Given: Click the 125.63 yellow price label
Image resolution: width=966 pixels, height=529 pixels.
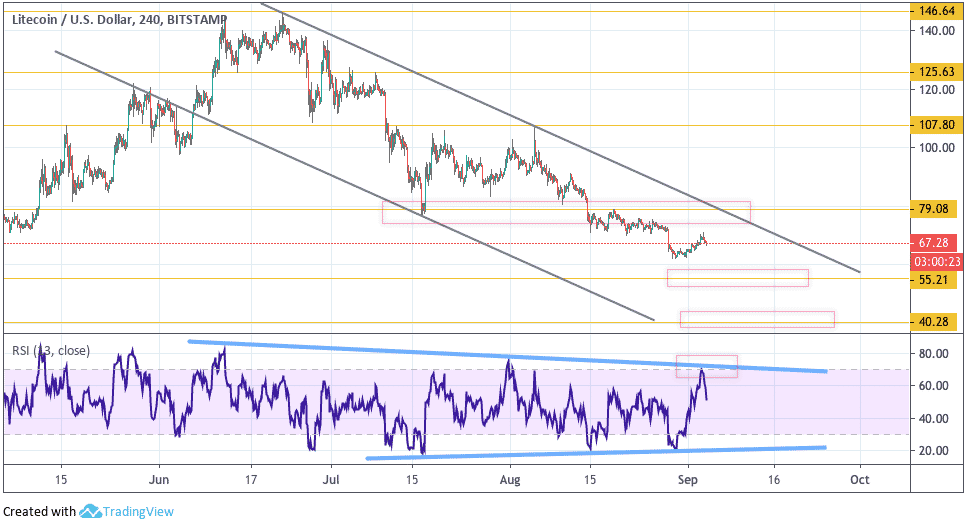Looking at the screenshot, I should tap(933, 72).
